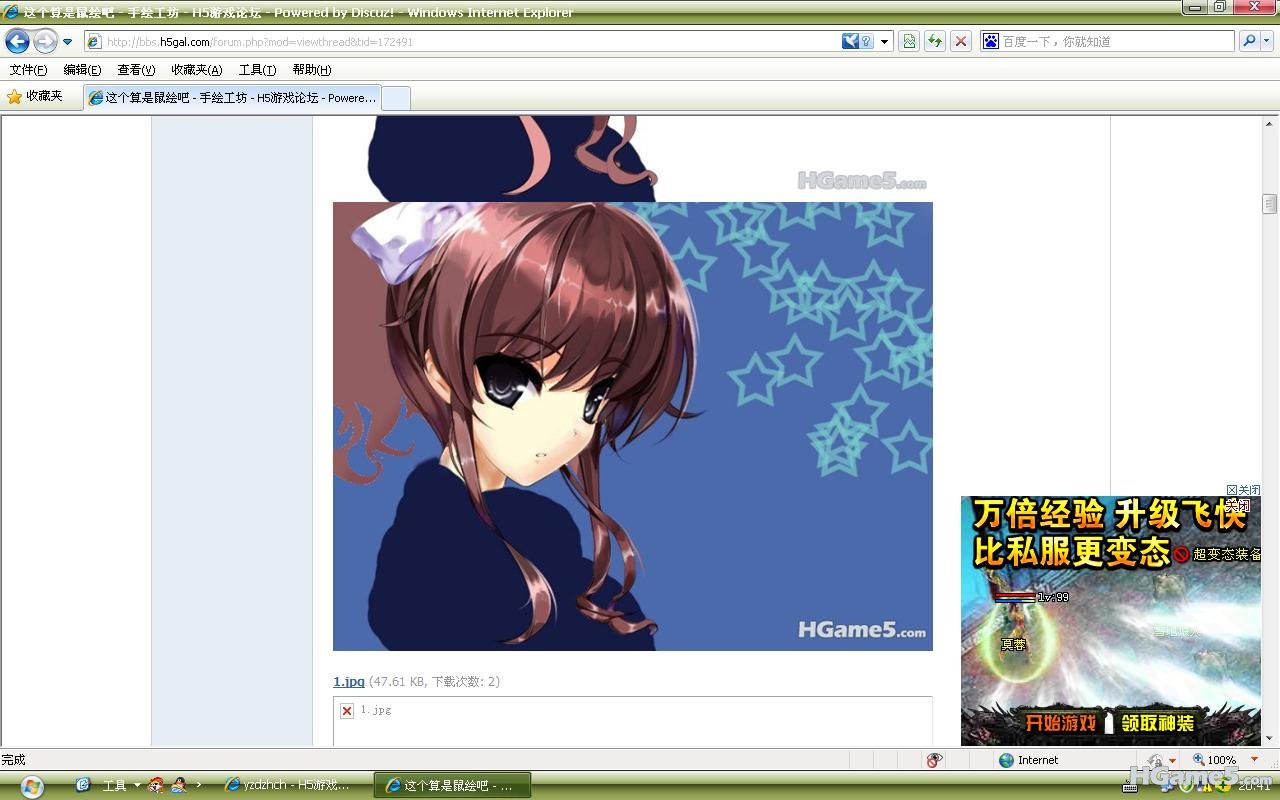Expand the quick launch overflow chevron
The height and width of the screenshot is (800, 1280).
(199, 785)
